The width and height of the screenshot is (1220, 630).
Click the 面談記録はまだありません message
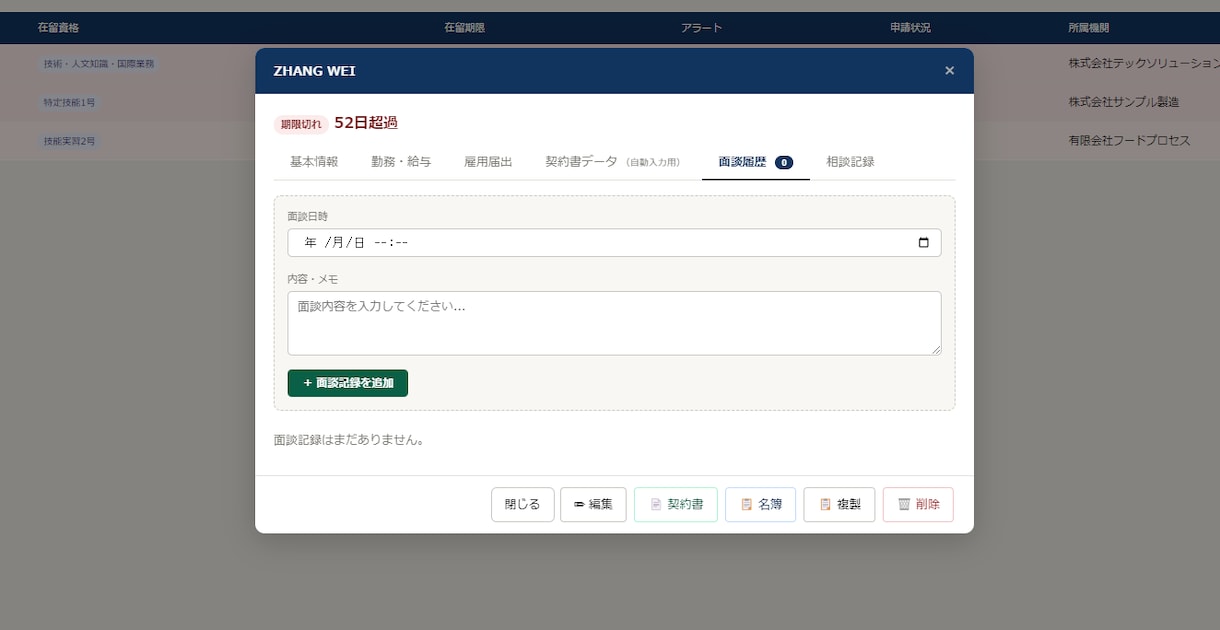pos(348,440)
